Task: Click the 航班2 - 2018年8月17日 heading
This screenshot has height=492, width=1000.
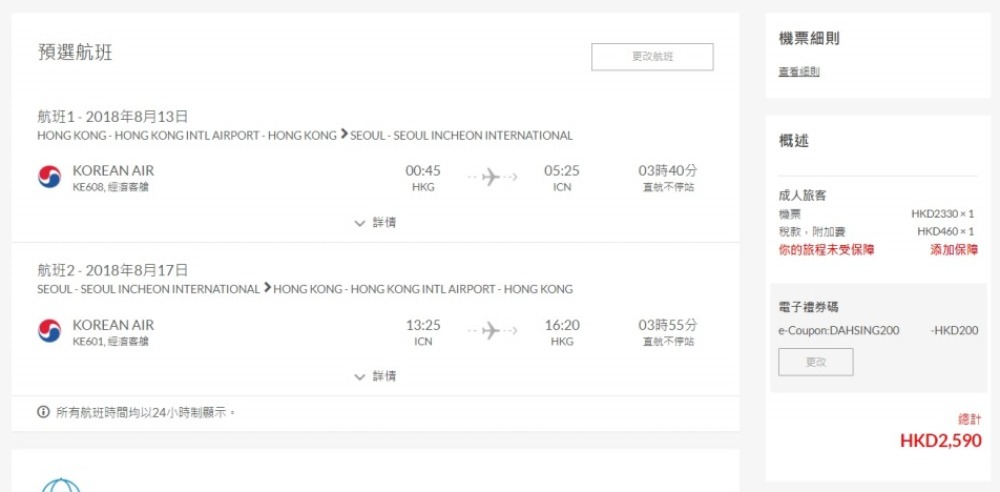Action: 113,271
